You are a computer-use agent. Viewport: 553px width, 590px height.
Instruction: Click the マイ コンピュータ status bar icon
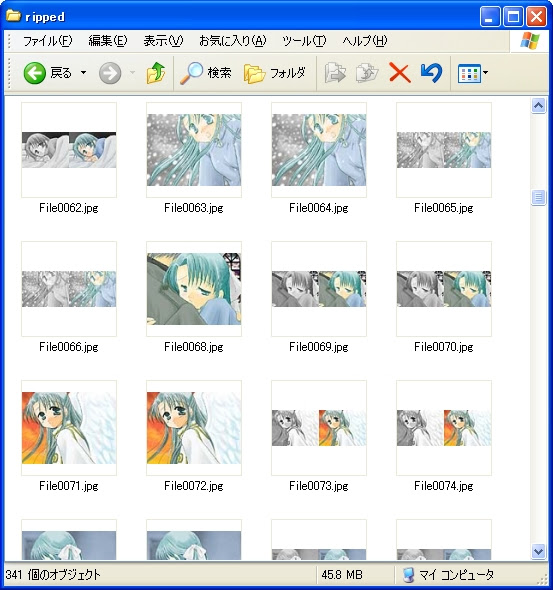click(x=408, y=575)
